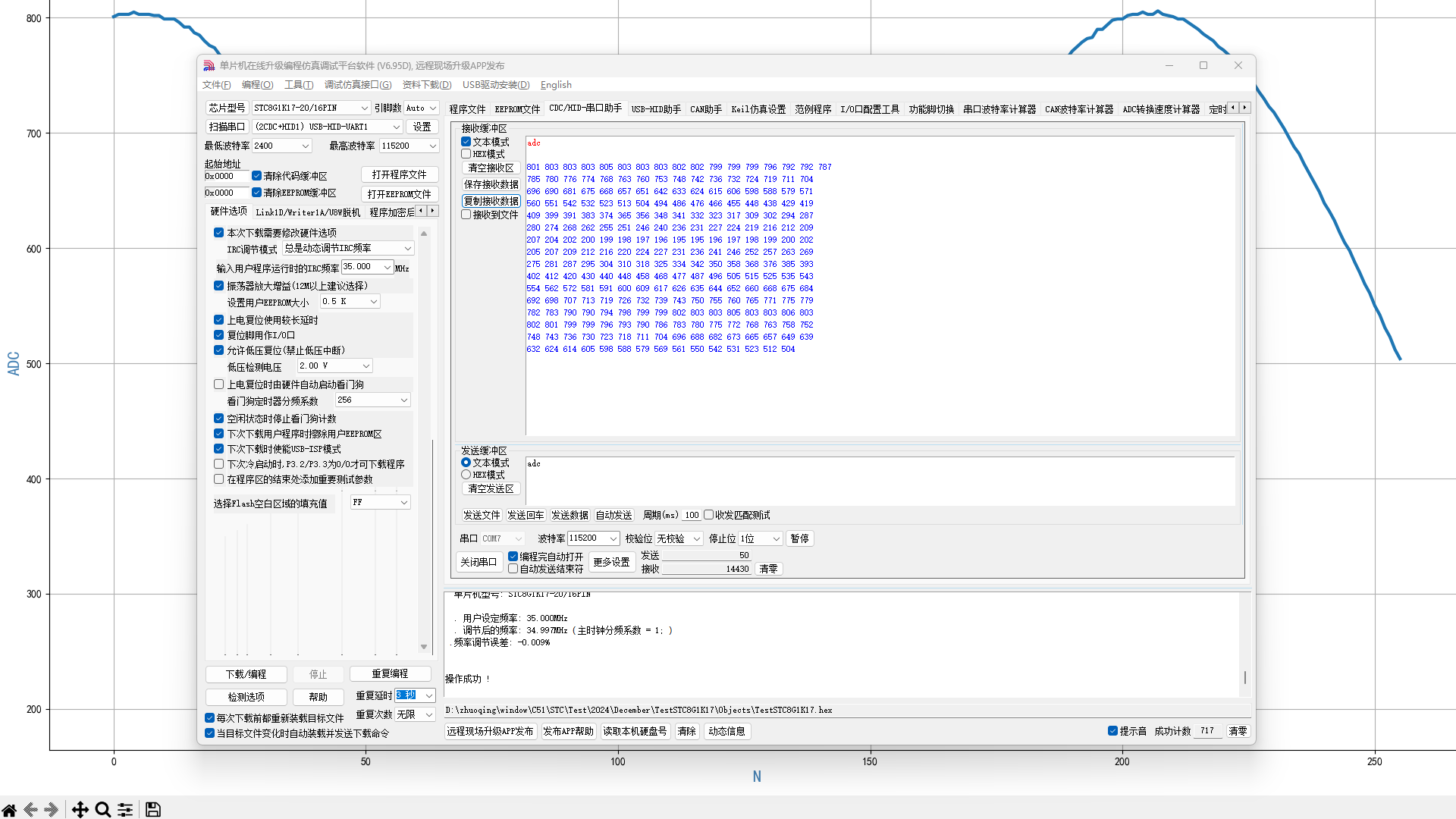Expand the 低压检测电压 2.00 V dropdown
The image size is (1456, 819).
click(366, 366)
